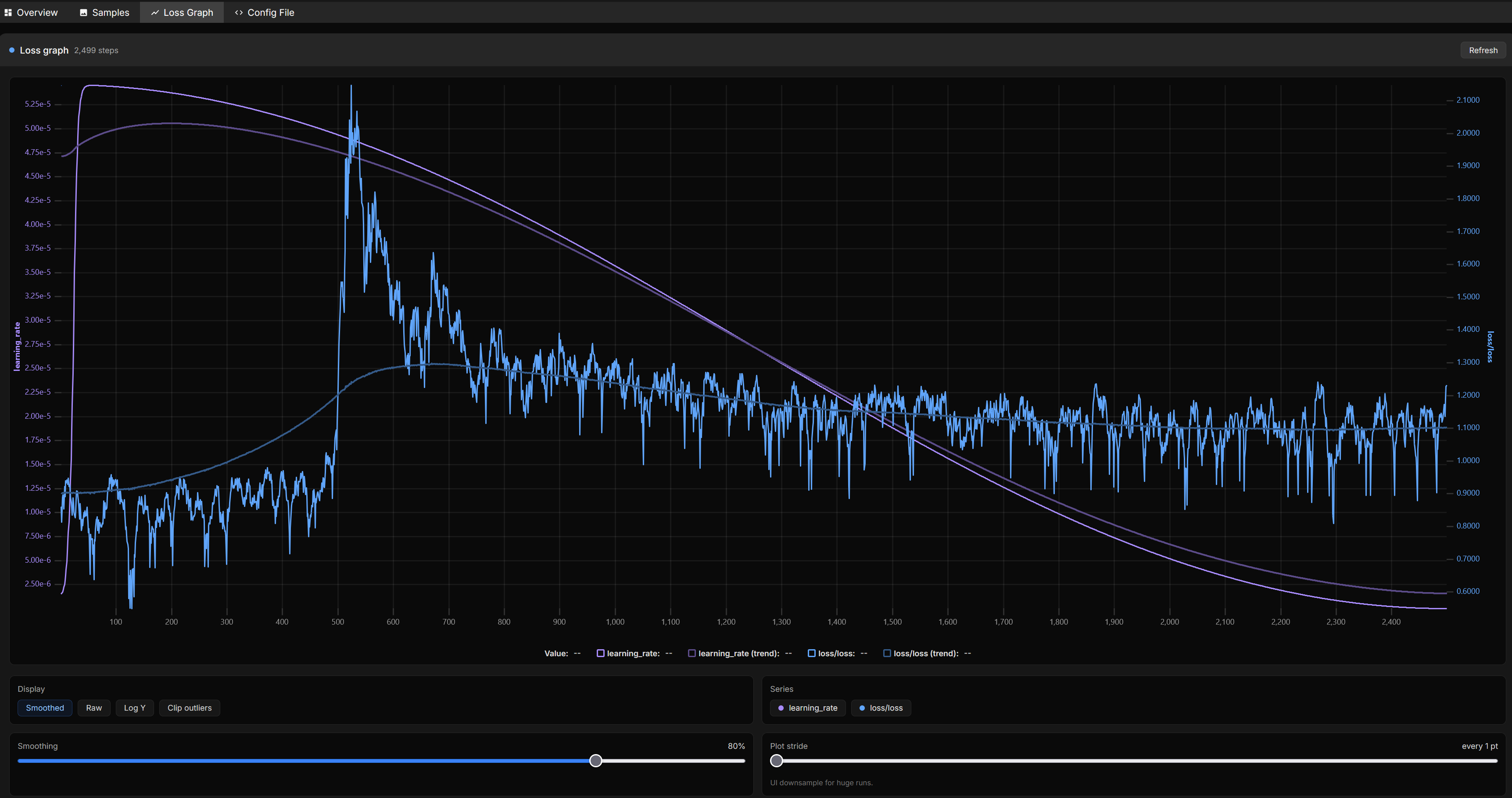Click the left axis label 1.00e-5
Image resolution: width=1512 pixels, height=798 pixels.
(x=38, y=512)
